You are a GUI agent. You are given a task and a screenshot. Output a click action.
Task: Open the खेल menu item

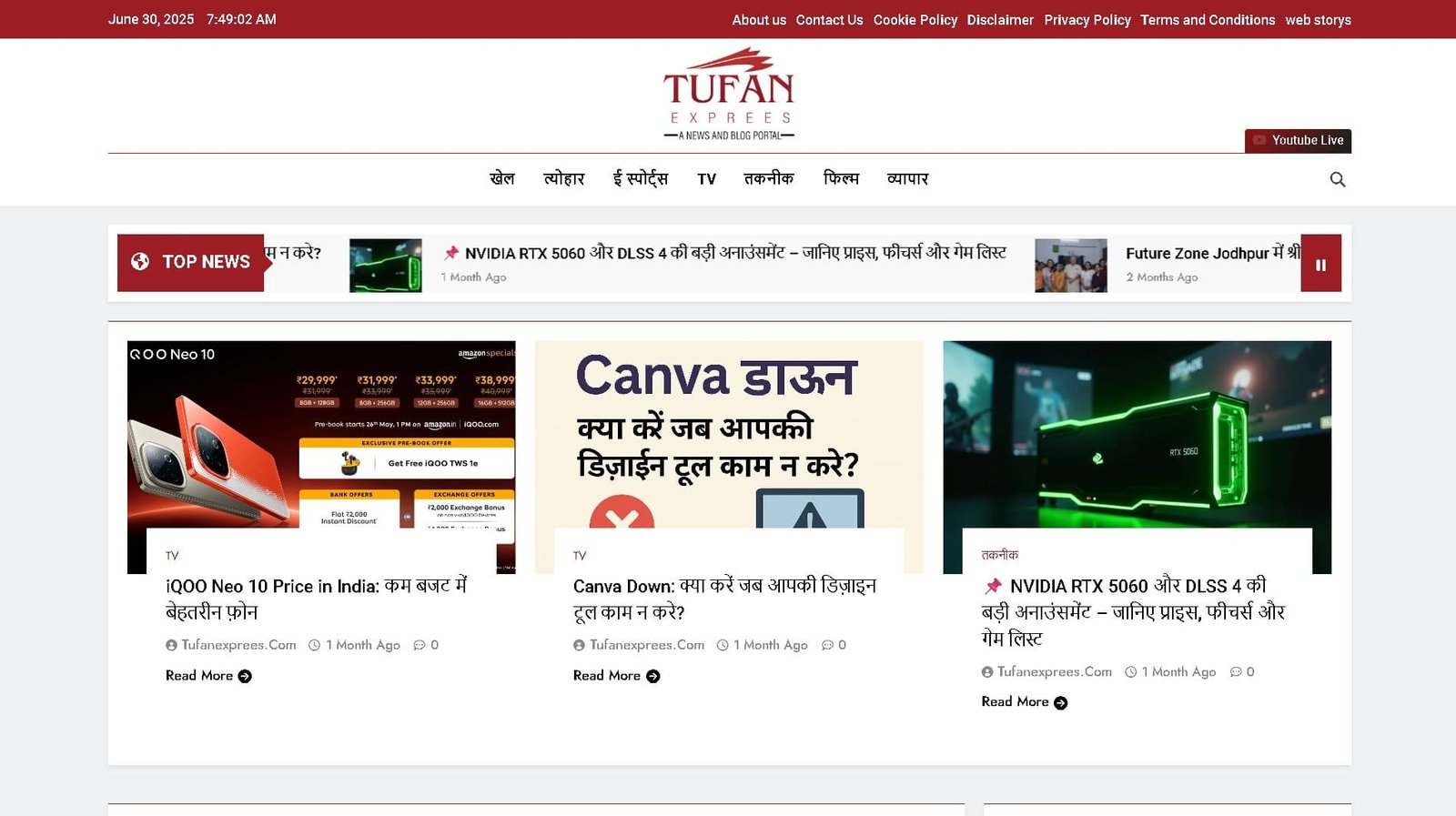pos(501,179)
